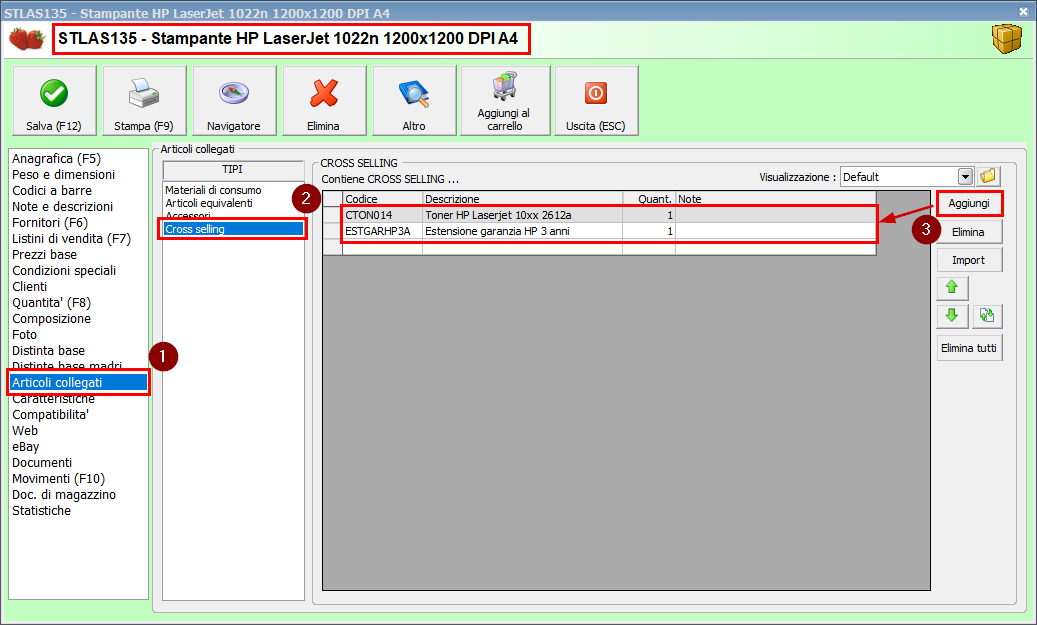
Task: Select Peso e dimensioni in sidebar
Action: tap(63, 175)
